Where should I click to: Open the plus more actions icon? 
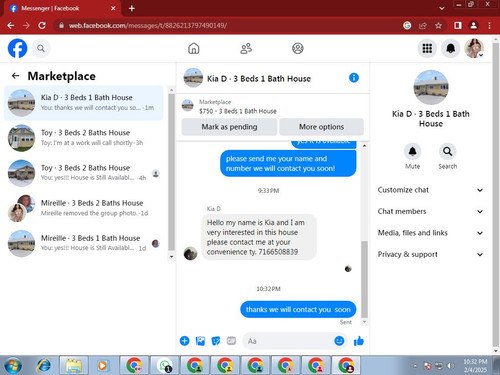click(x=184, y=341)
